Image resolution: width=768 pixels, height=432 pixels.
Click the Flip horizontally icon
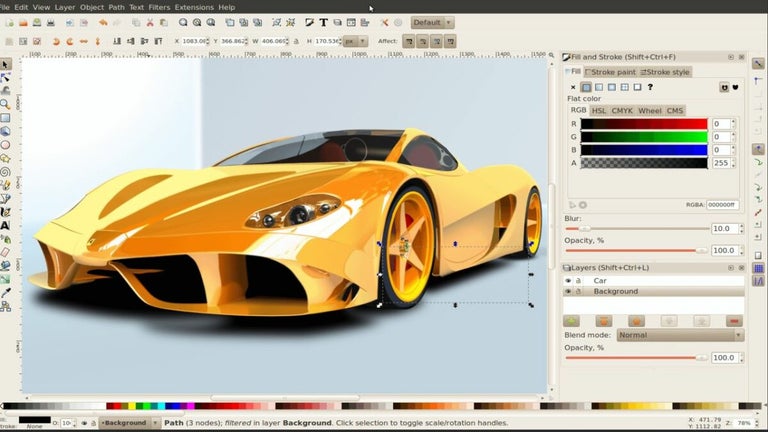click(x=84, y=42)
